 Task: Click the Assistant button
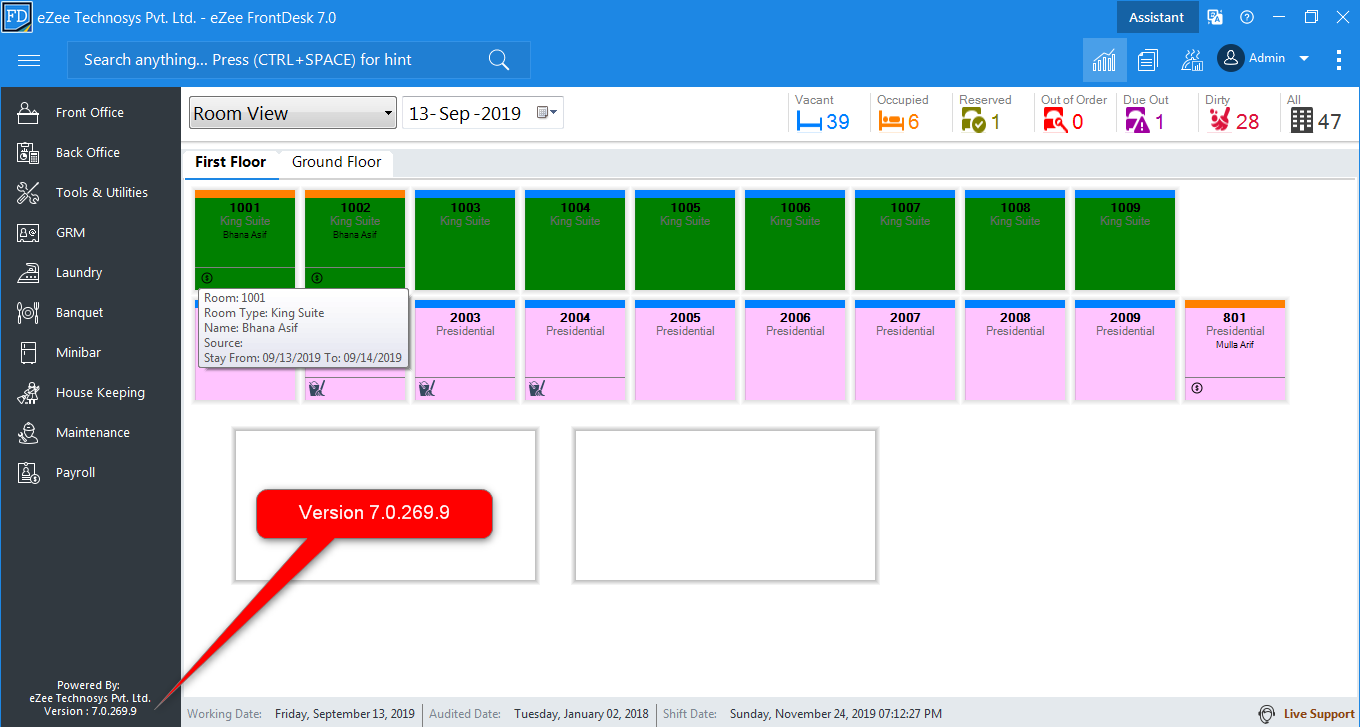tap(1157, 17)
